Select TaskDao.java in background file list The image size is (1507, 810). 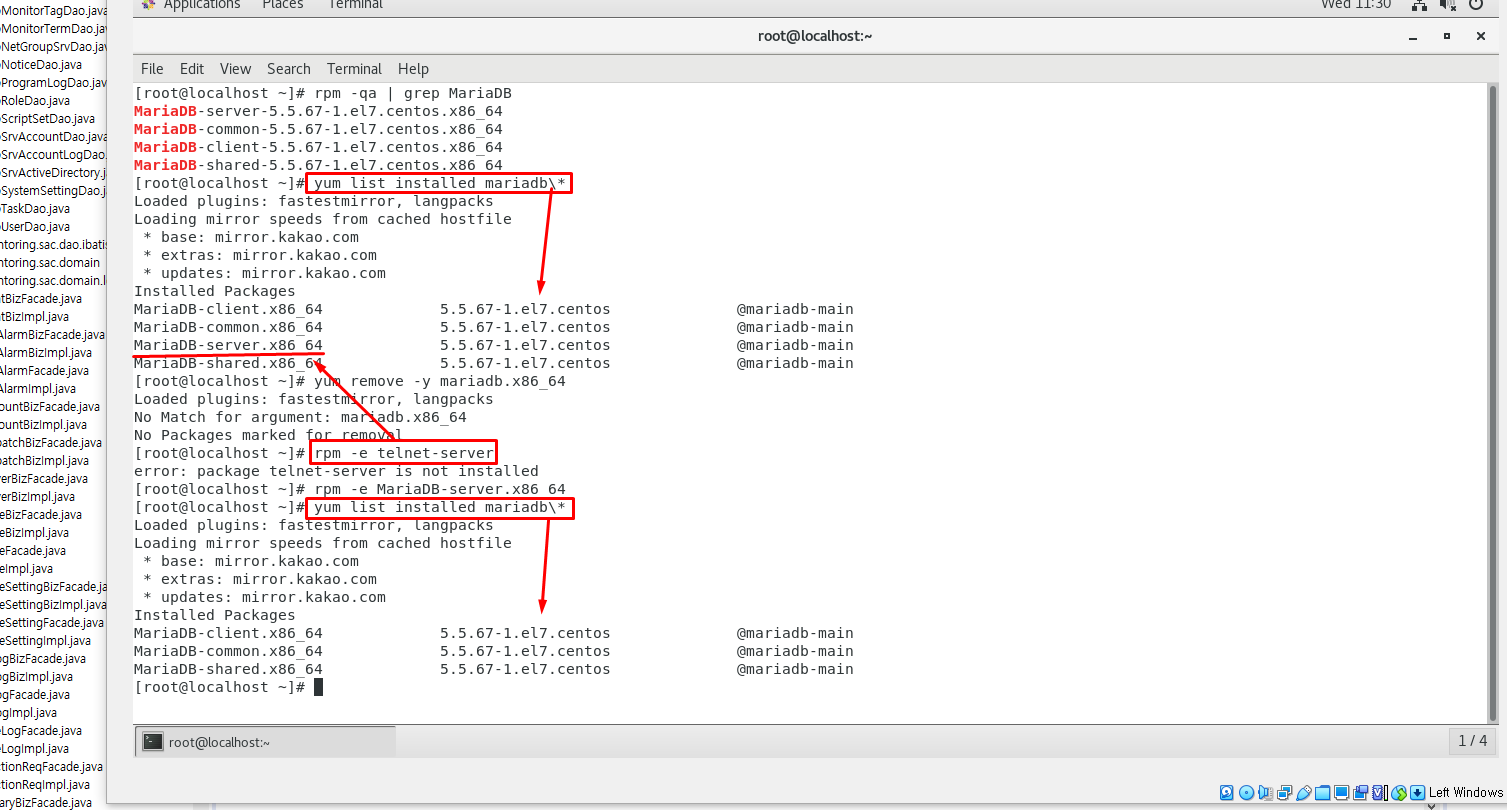click(x=35, y=209)
